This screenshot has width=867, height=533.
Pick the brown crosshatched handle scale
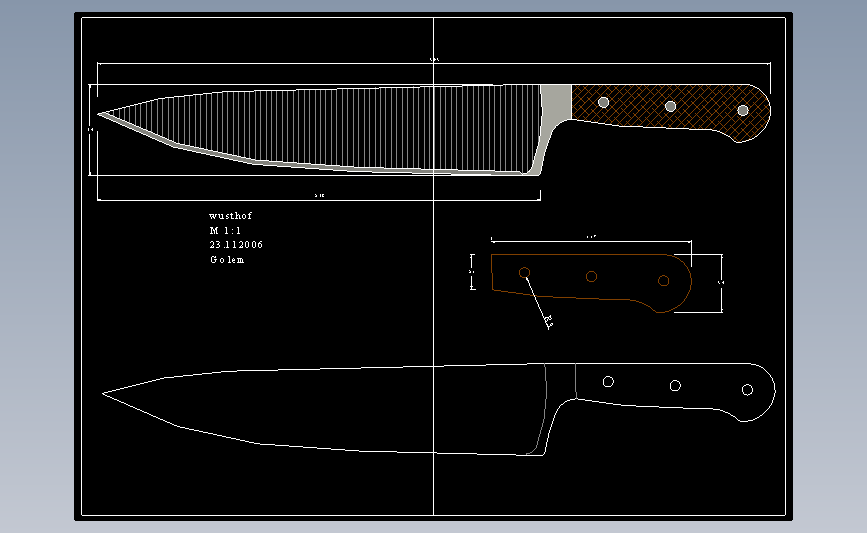671,113
